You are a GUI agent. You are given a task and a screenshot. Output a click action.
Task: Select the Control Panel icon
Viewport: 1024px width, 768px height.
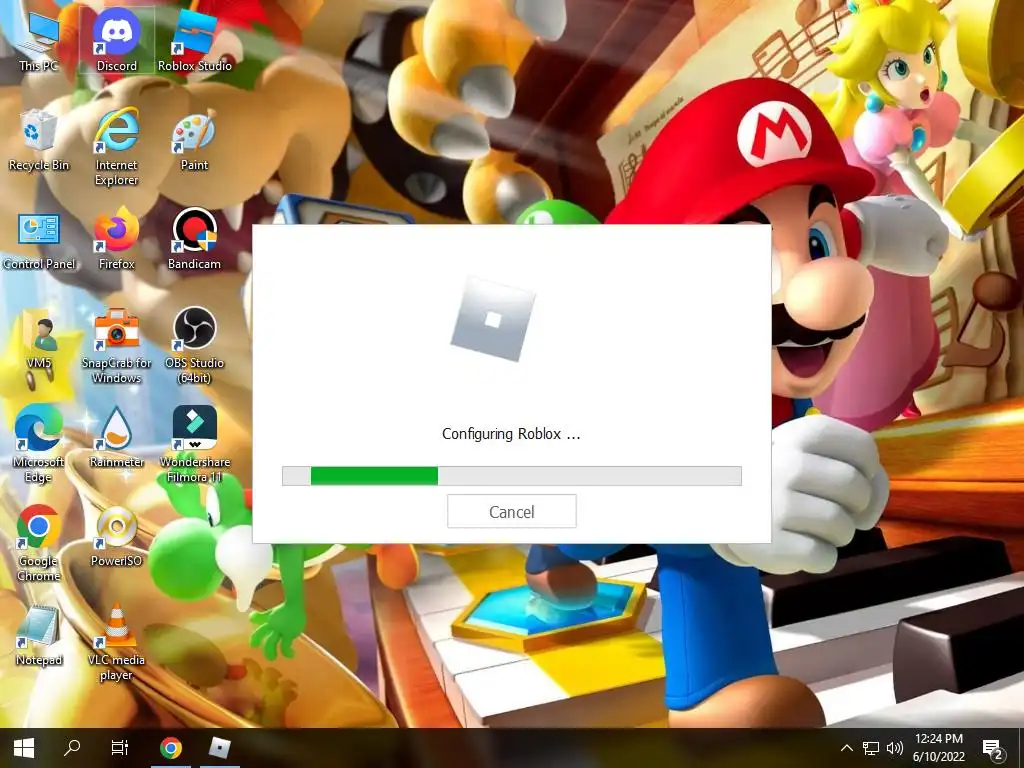(39, 240)
